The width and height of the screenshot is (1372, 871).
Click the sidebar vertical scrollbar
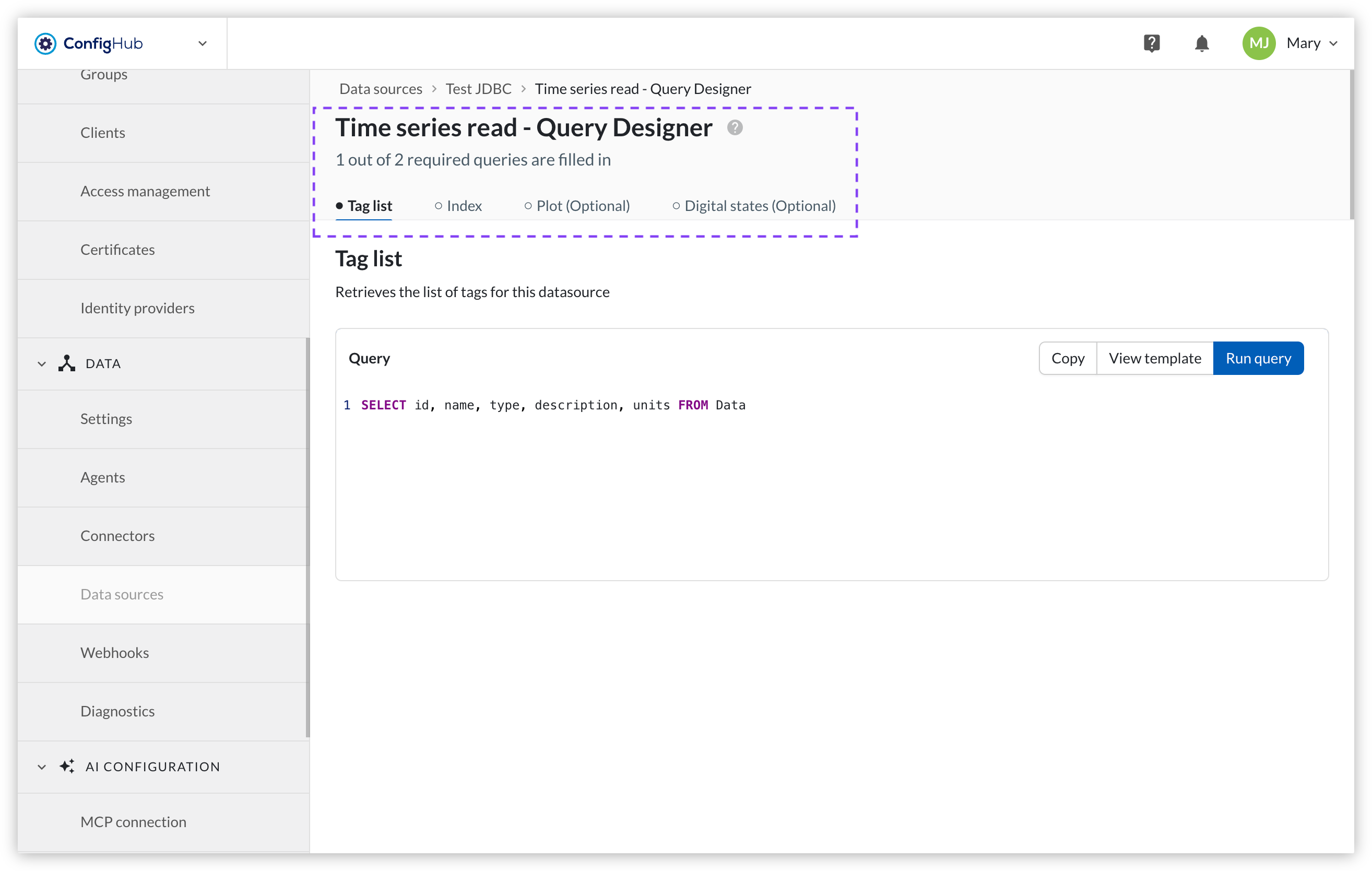coord(307,537)
